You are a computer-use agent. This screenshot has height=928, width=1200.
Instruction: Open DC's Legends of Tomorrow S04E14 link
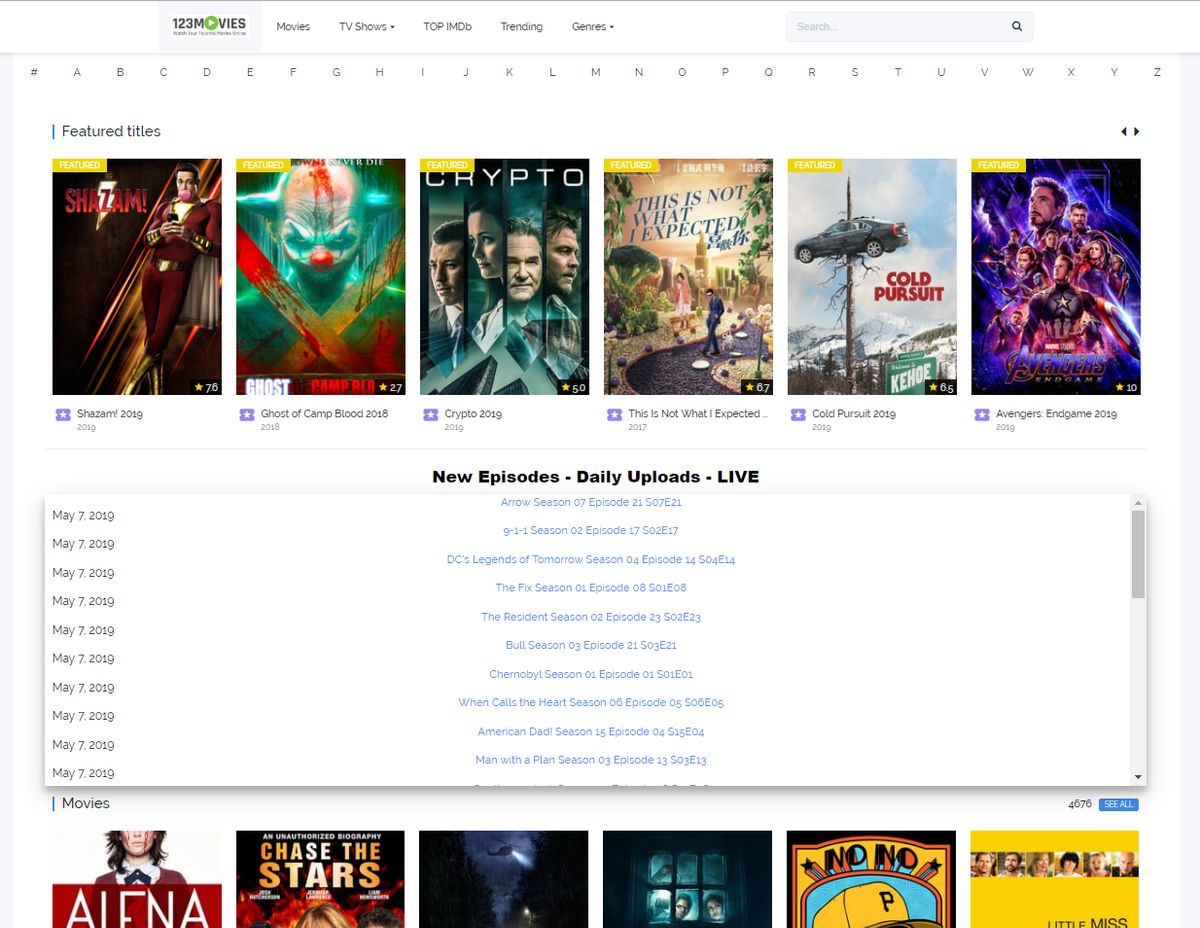pos(591,559)
